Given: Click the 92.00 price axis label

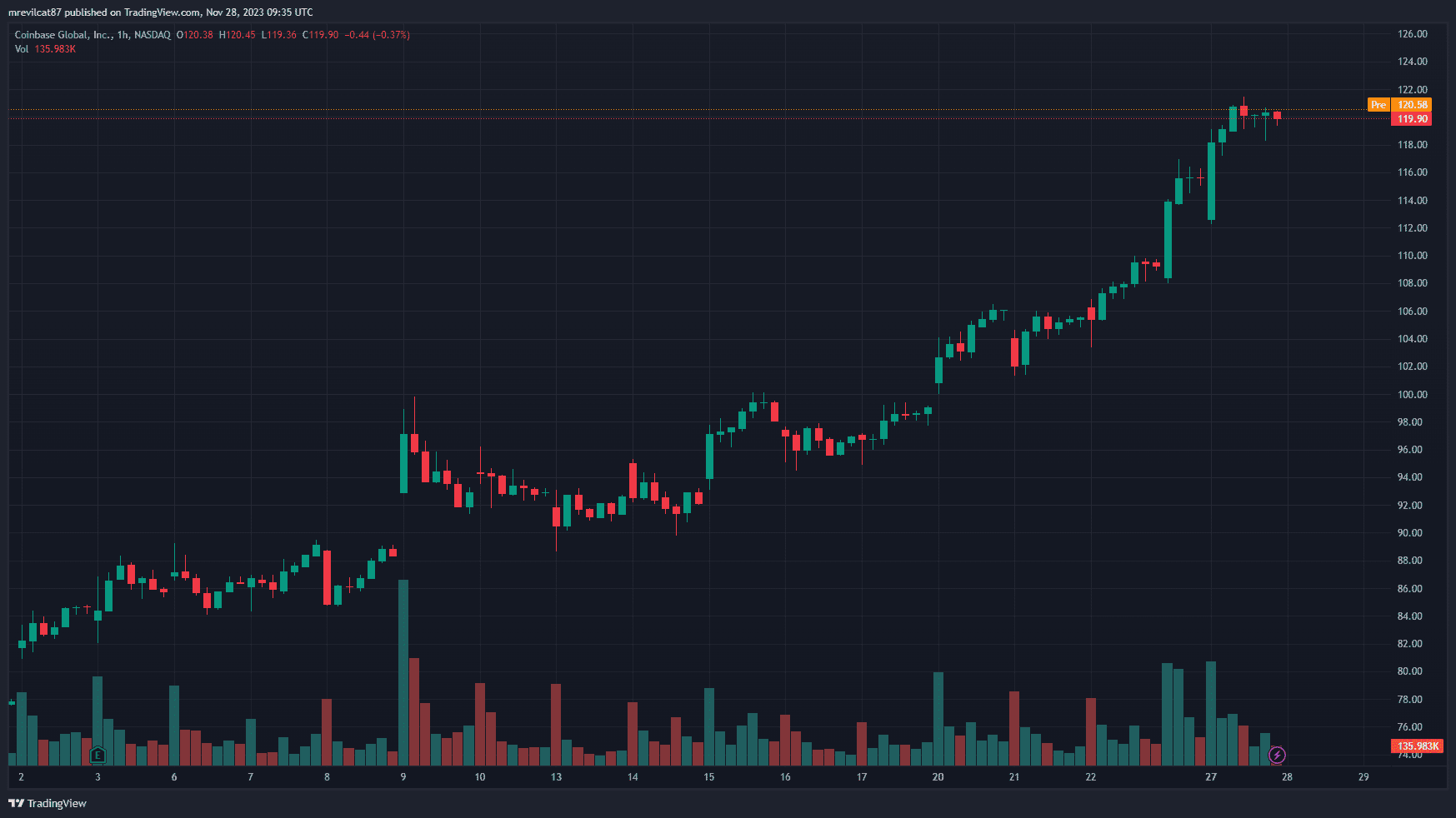Looking at the screenshot, I should pyautogui.click(x=1409, y=506).
